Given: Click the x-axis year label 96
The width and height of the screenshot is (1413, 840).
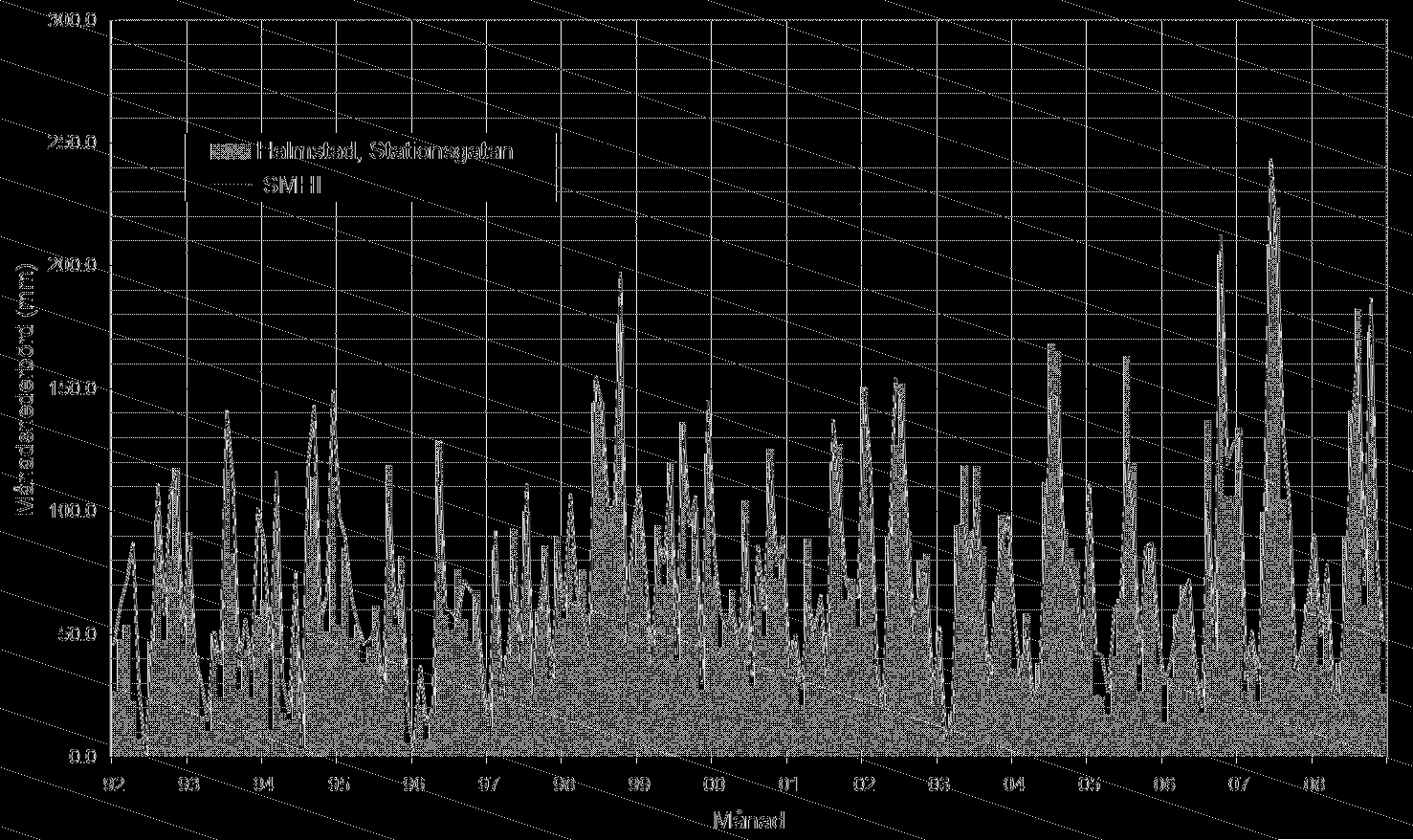Looking at the screenshot, I should (x=412, y=785).
